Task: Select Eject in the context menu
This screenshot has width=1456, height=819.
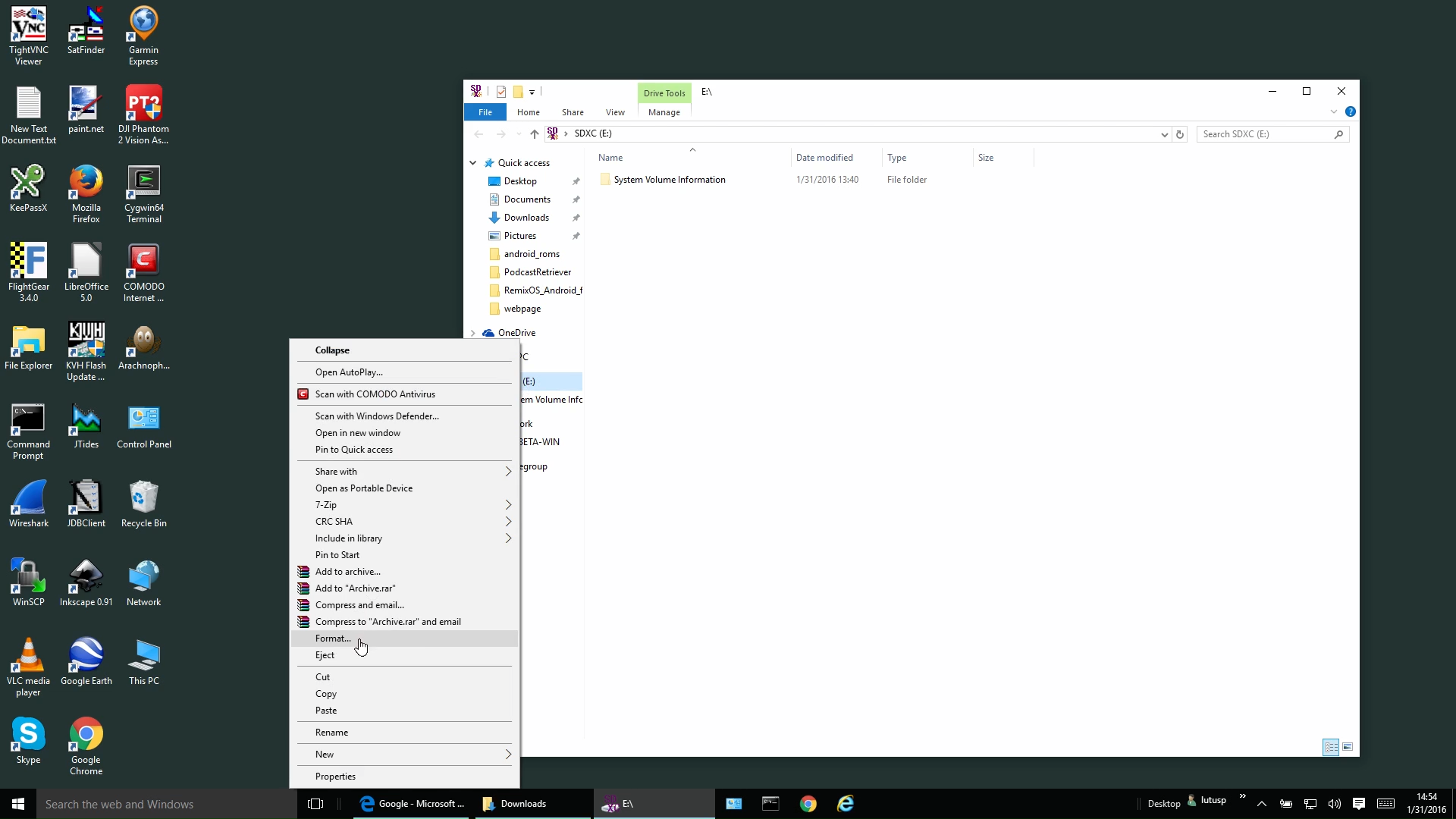Action: 325,655
